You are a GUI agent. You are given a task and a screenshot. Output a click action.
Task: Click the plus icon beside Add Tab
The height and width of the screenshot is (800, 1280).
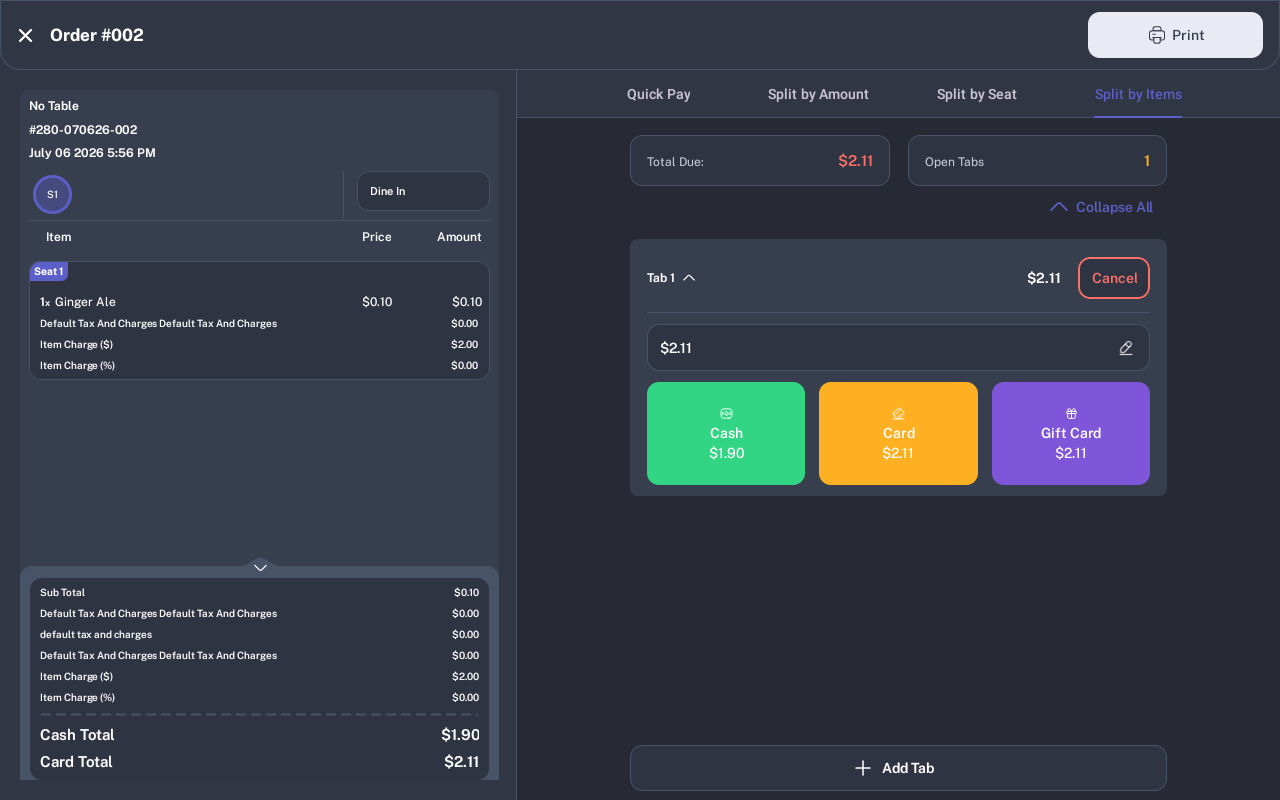tap(863, 768)
